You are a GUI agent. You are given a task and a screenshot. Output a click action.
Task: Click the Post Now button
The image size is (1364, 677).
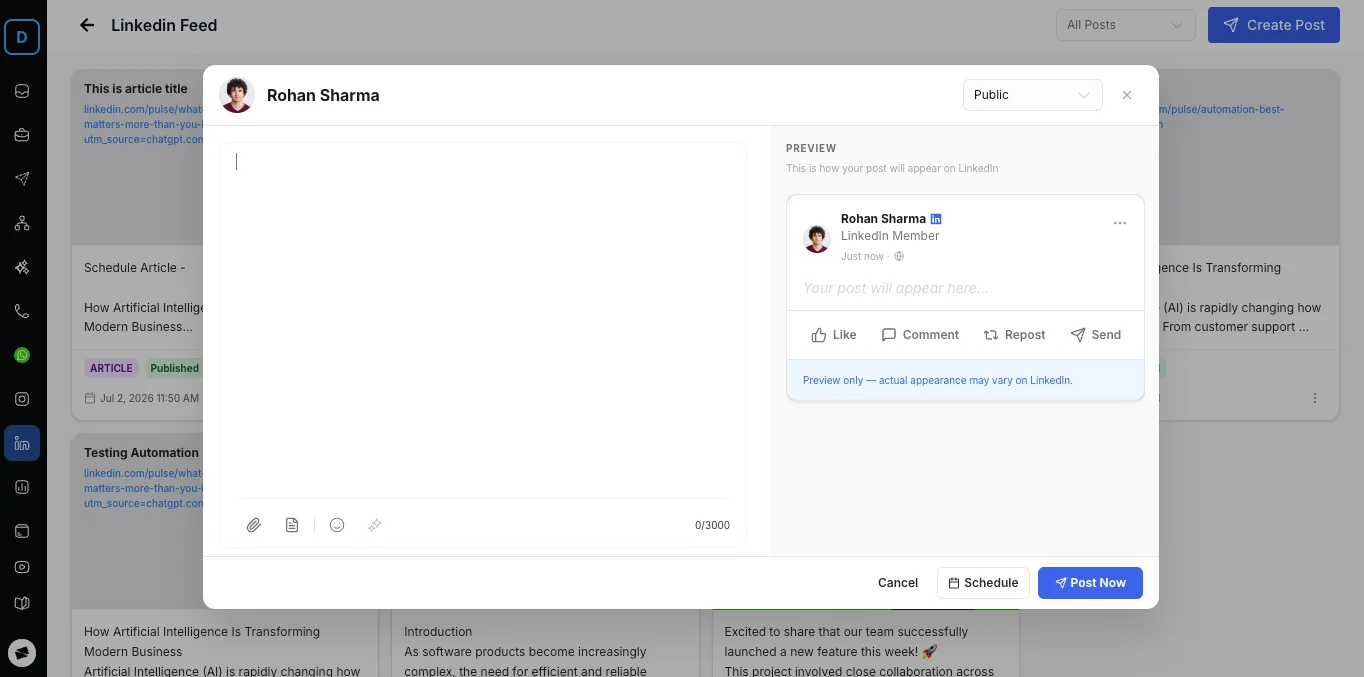click(1090, 583)
